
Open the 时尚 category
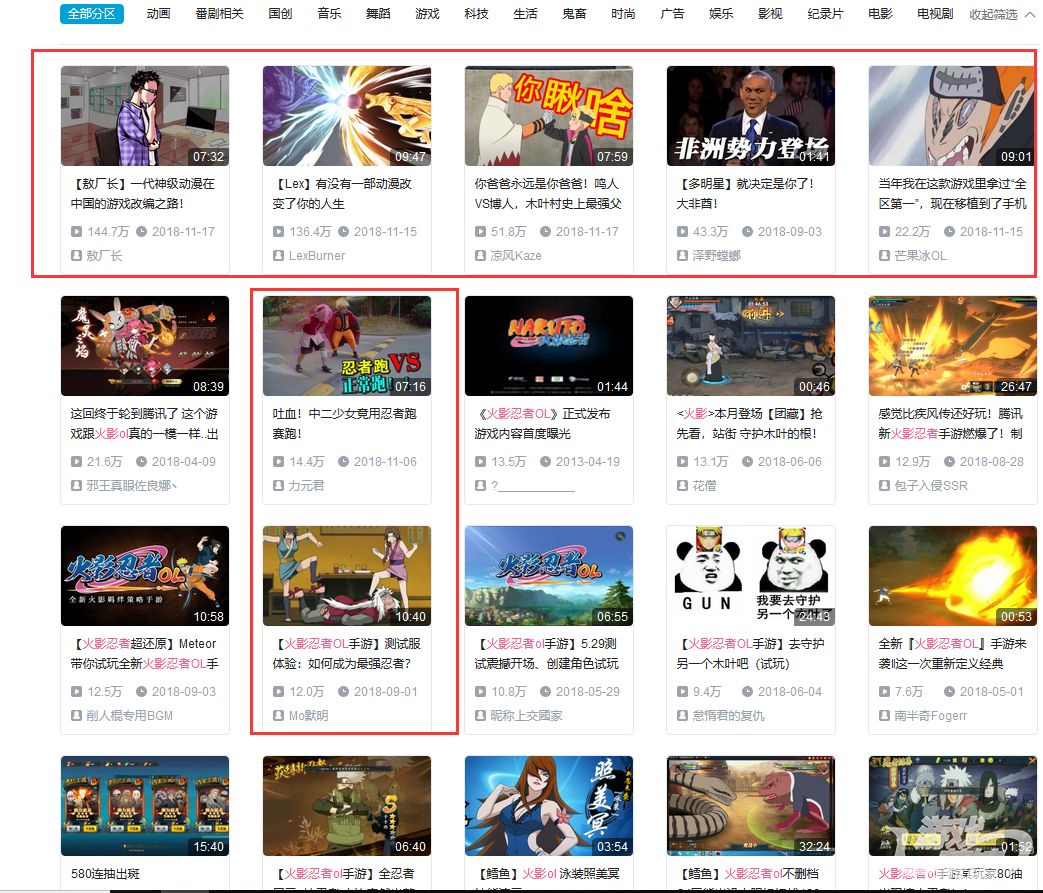[623, 13]
